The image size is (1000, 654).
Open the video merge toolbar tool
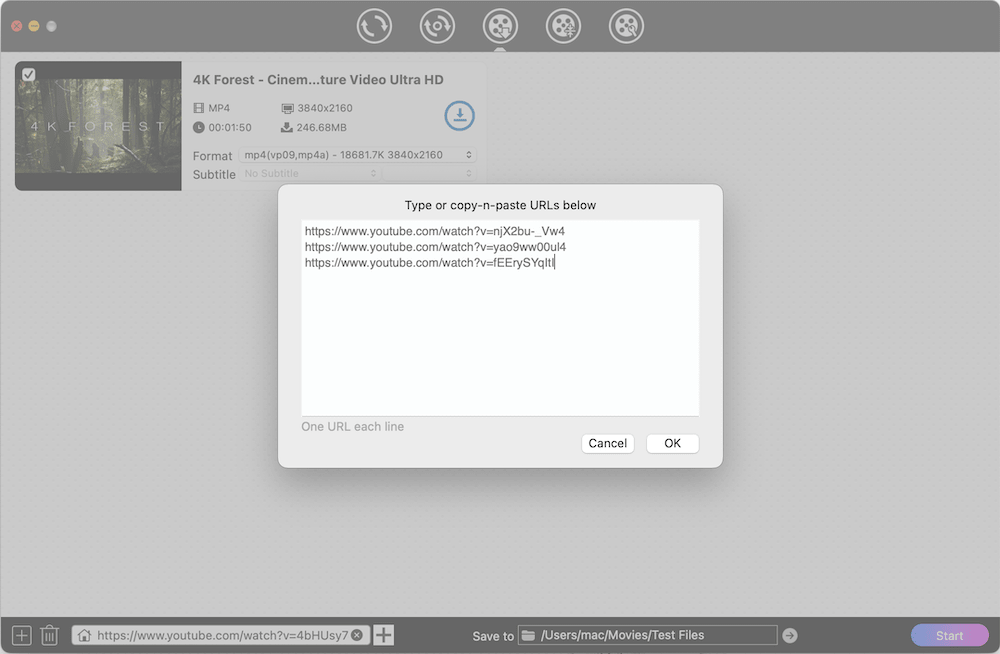click(563, 26)
